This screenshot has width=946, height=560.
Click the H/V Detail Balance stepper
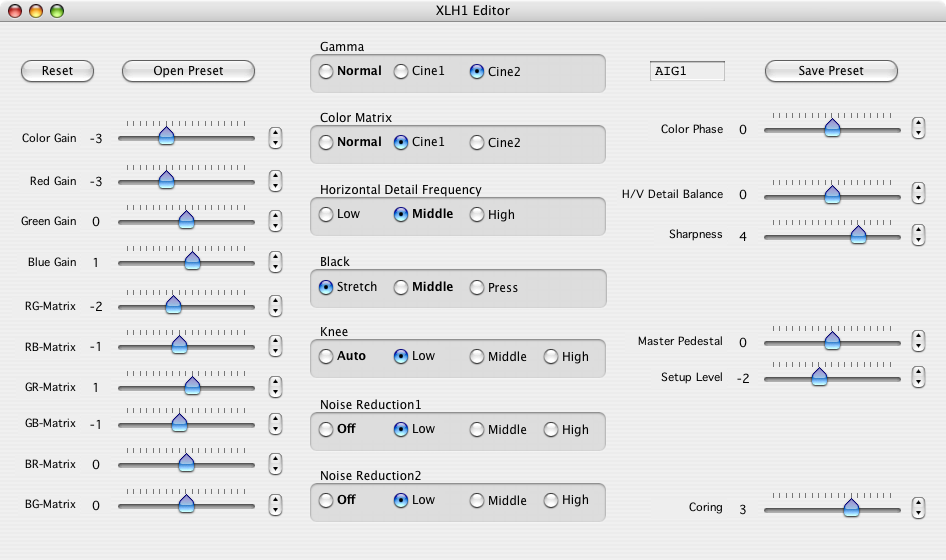point(918,194)
